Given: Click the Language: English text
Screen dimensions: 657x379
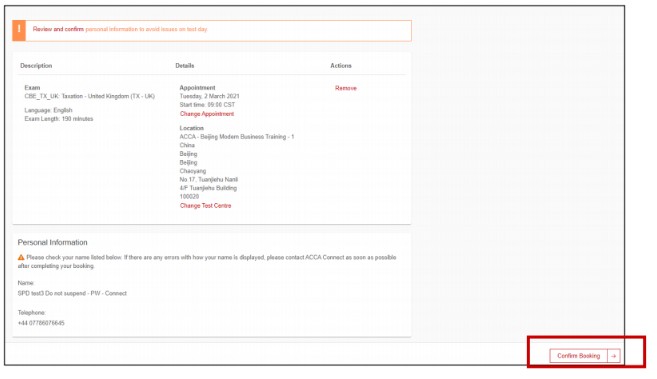Looking at the screenshot, I should coord(48,110).
